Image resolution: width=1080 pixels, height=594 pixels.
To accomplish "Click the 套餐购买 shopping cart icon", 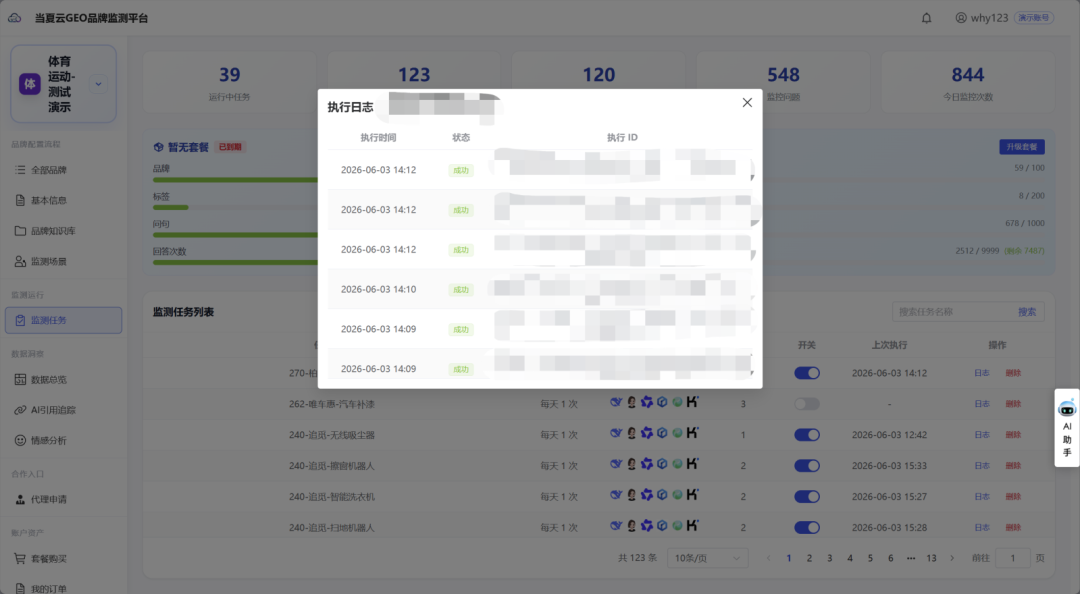I will 20,559.
